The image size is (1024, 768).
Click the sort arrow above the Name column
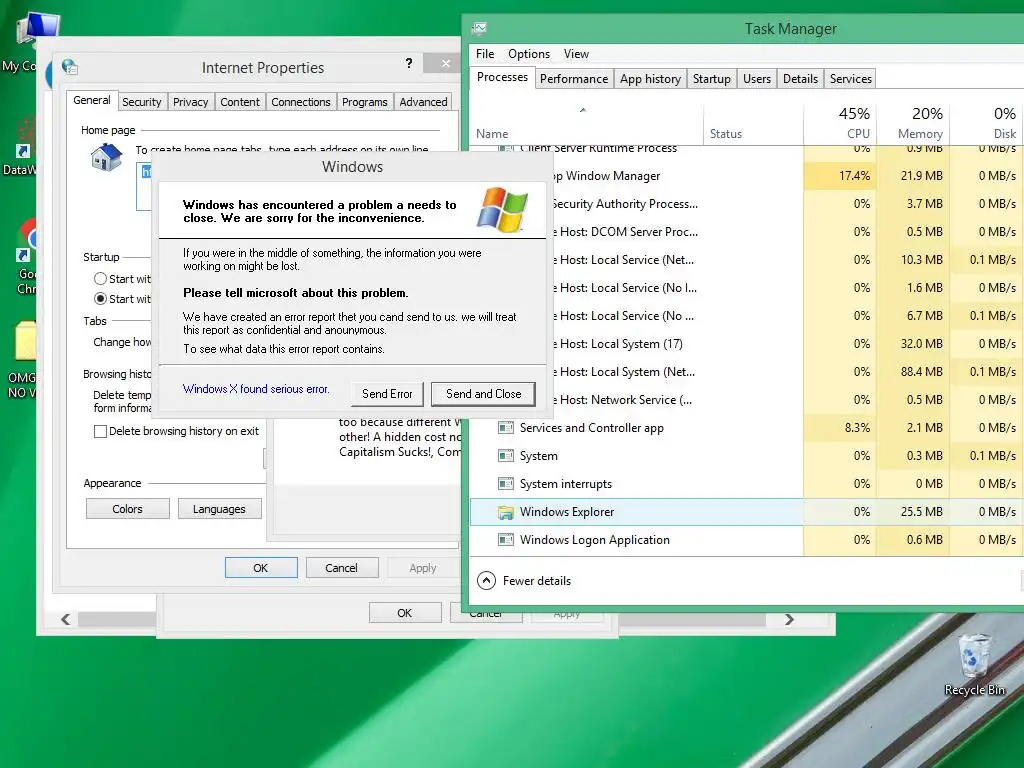(583, 110)
